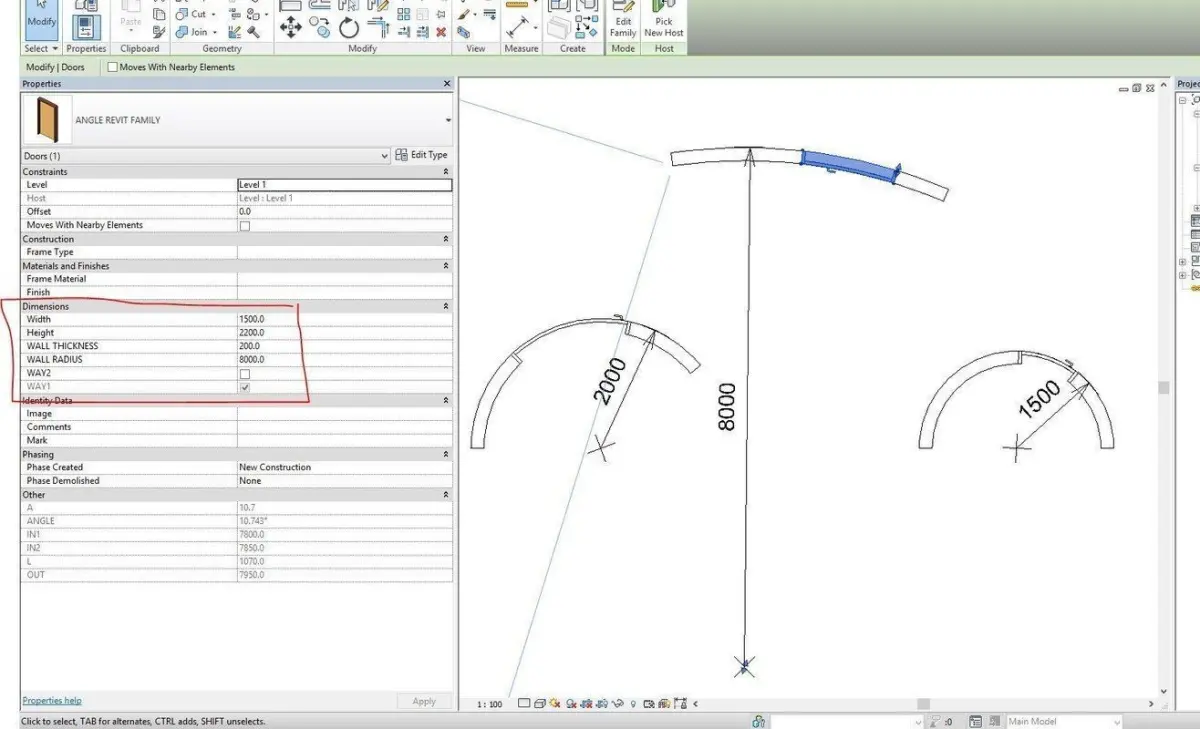Click the door family type thumbnail

coord(46,120)
